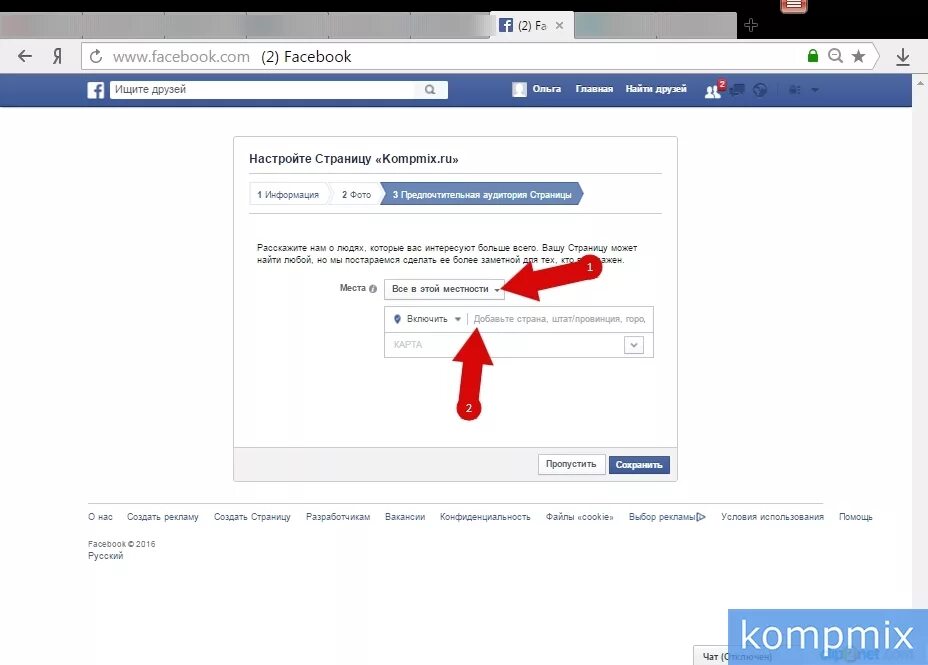
Task: Click the zoom-out magnifier in the address bar
Action: pyautogui.click(x=835, y=56)
